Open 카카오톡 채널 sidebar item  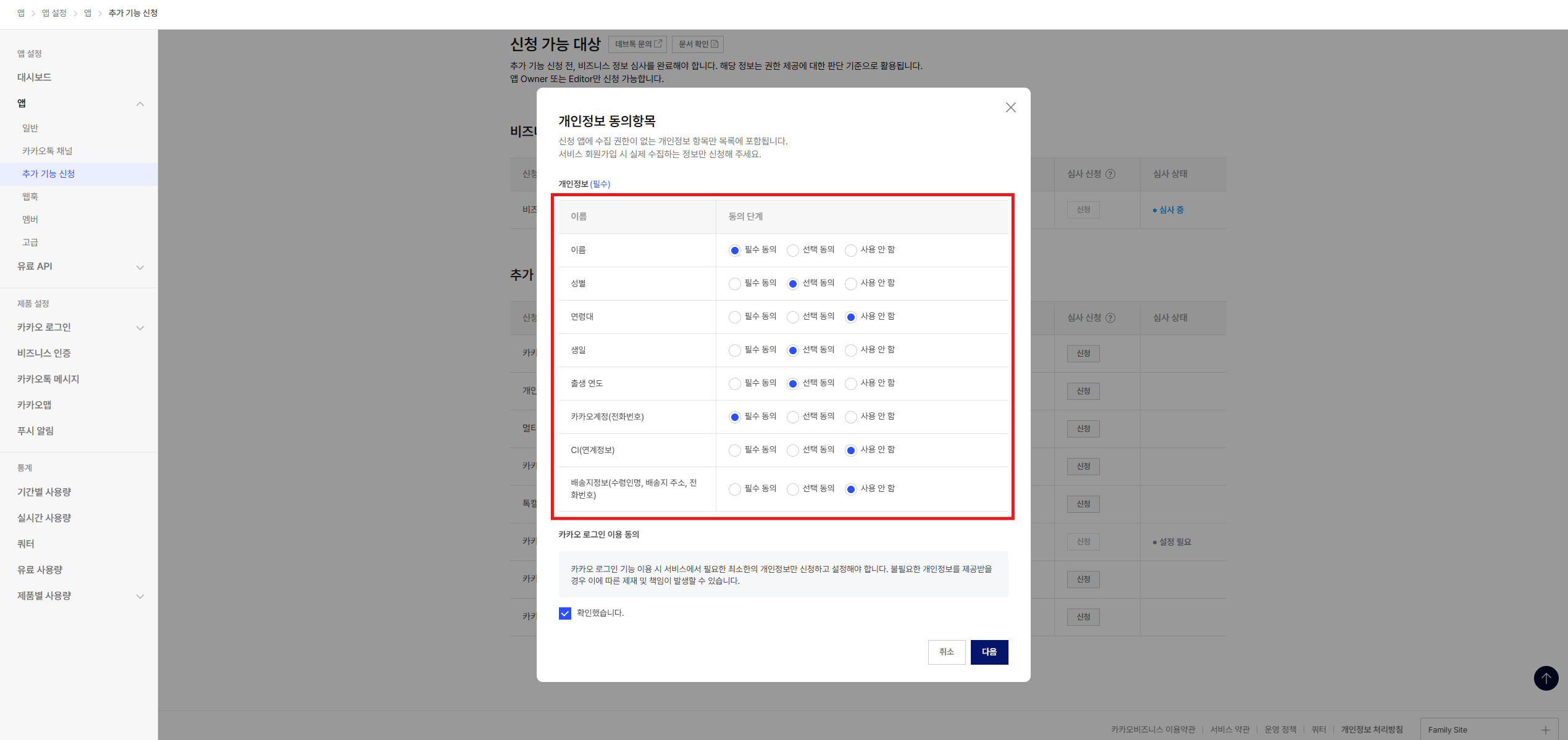48,151
